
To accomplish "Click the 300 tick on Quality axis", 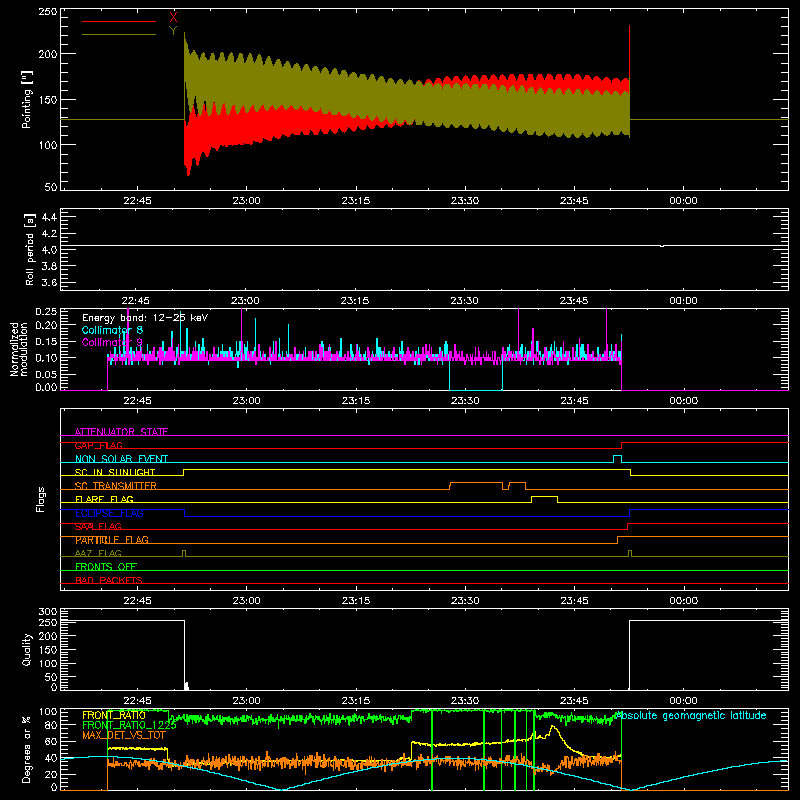I will click(x=48, y=612).
